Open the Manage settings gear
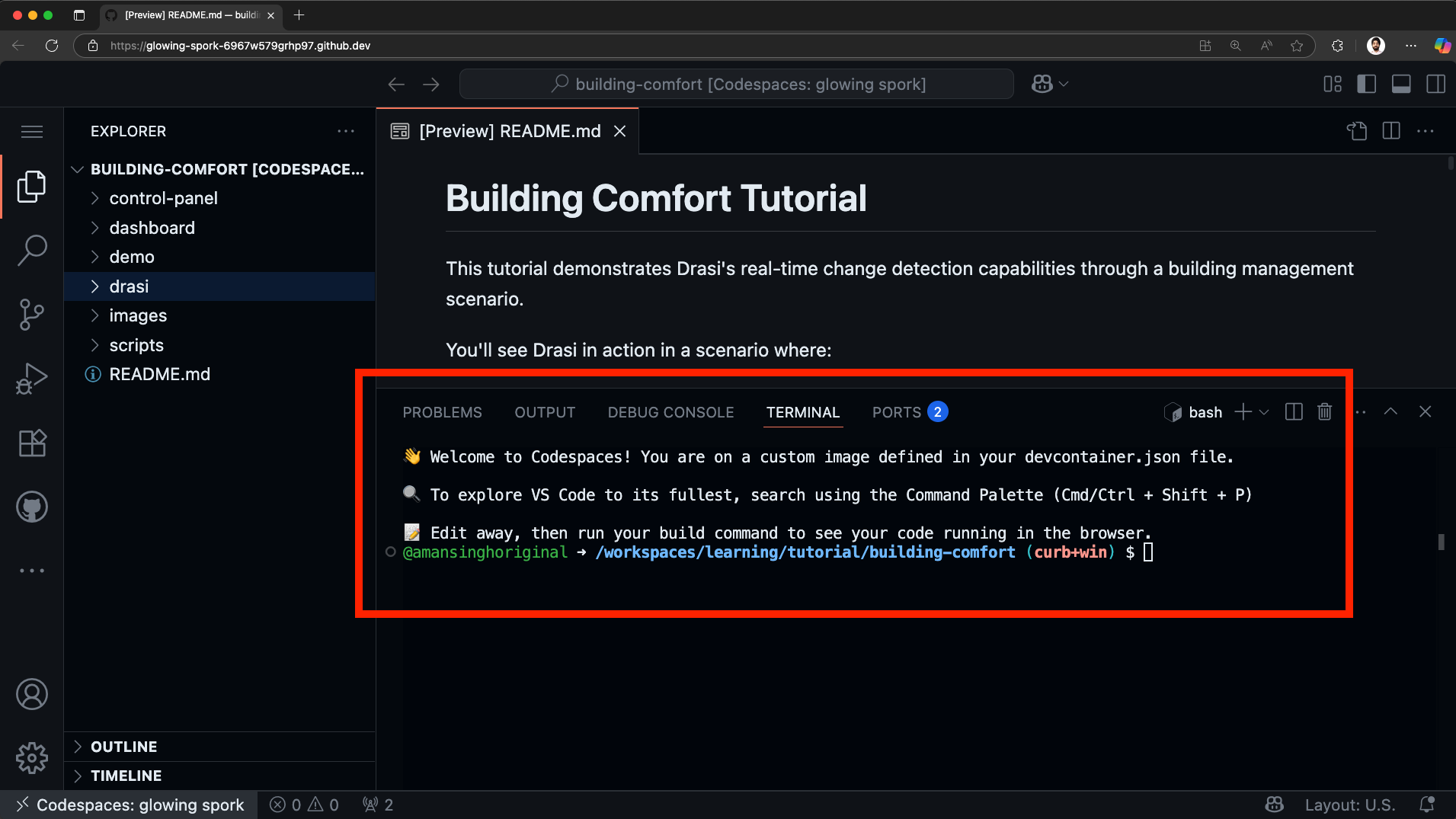This screenshot has height=819, width=1456. click(x=32, y=758)
